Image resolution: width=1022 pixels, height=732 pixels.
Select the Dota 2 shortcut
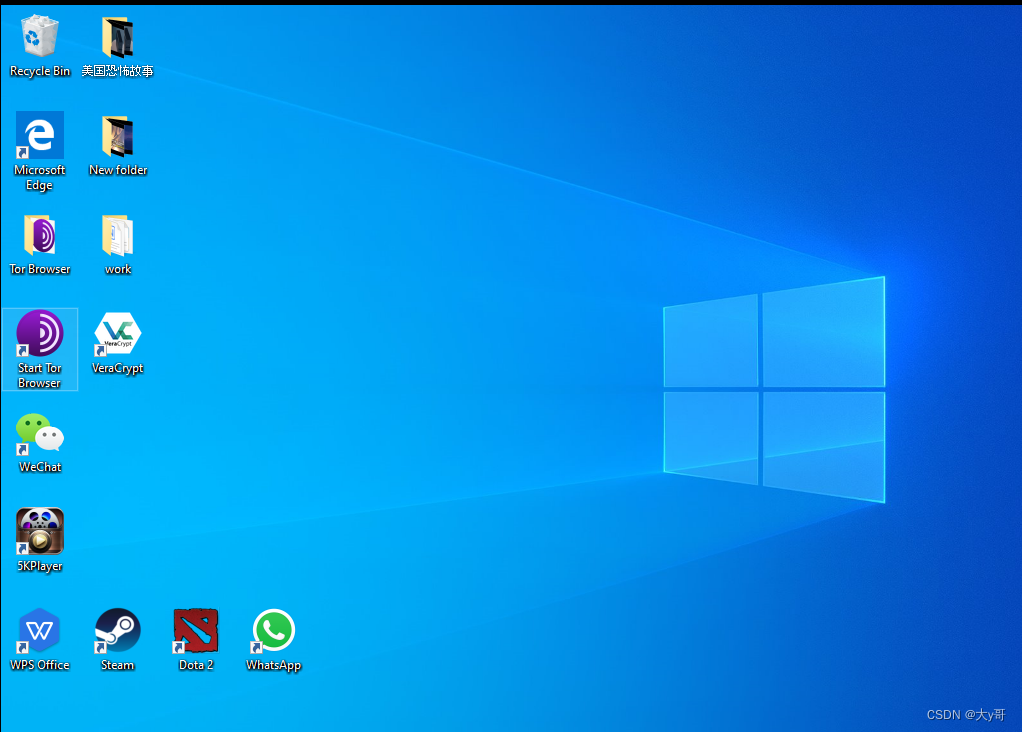[196, 630]
